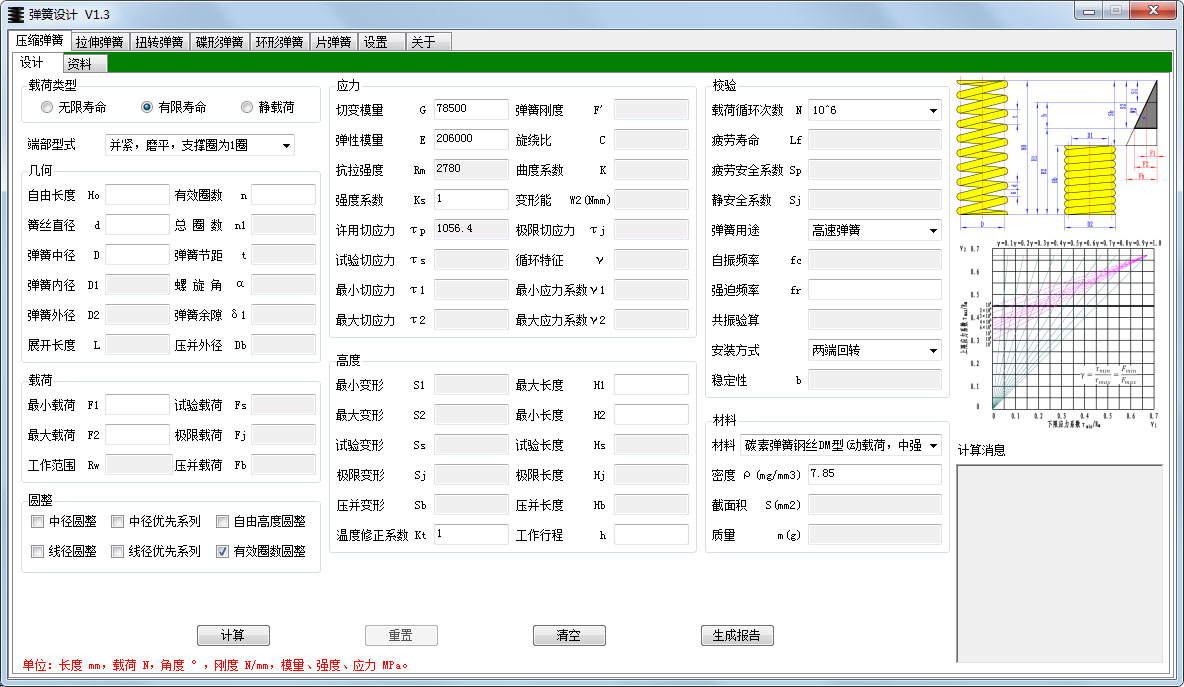Image resolution: width=1184 pixels, height=687 pixels.
Task: Click the 计算 button
Action: [233, 635]
